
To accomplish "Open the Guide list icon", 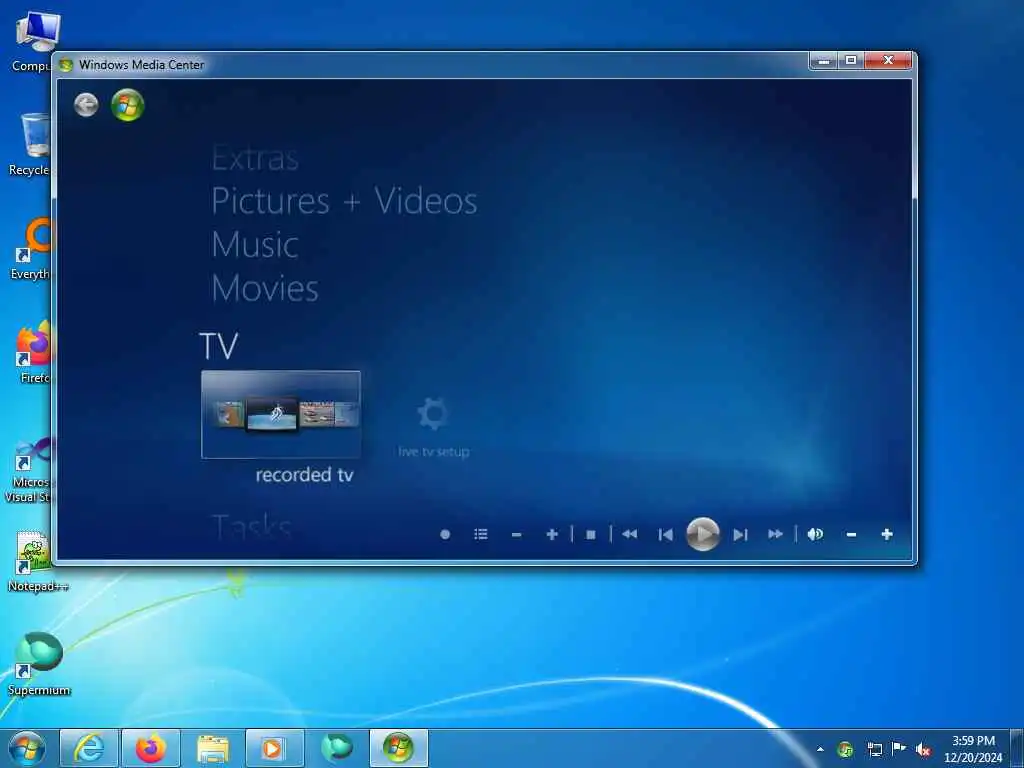I will 481,534.
